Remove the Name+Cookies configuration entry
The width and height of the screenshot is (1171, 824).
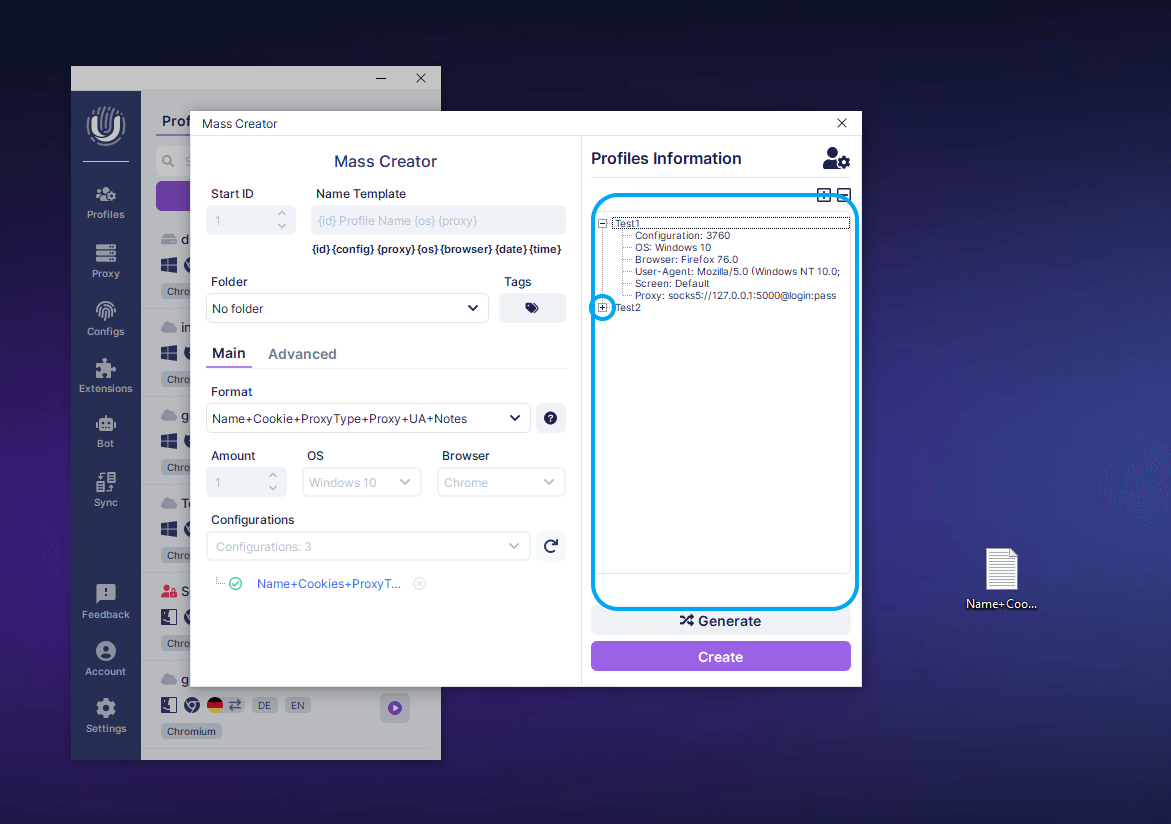[x=419, y=584]
